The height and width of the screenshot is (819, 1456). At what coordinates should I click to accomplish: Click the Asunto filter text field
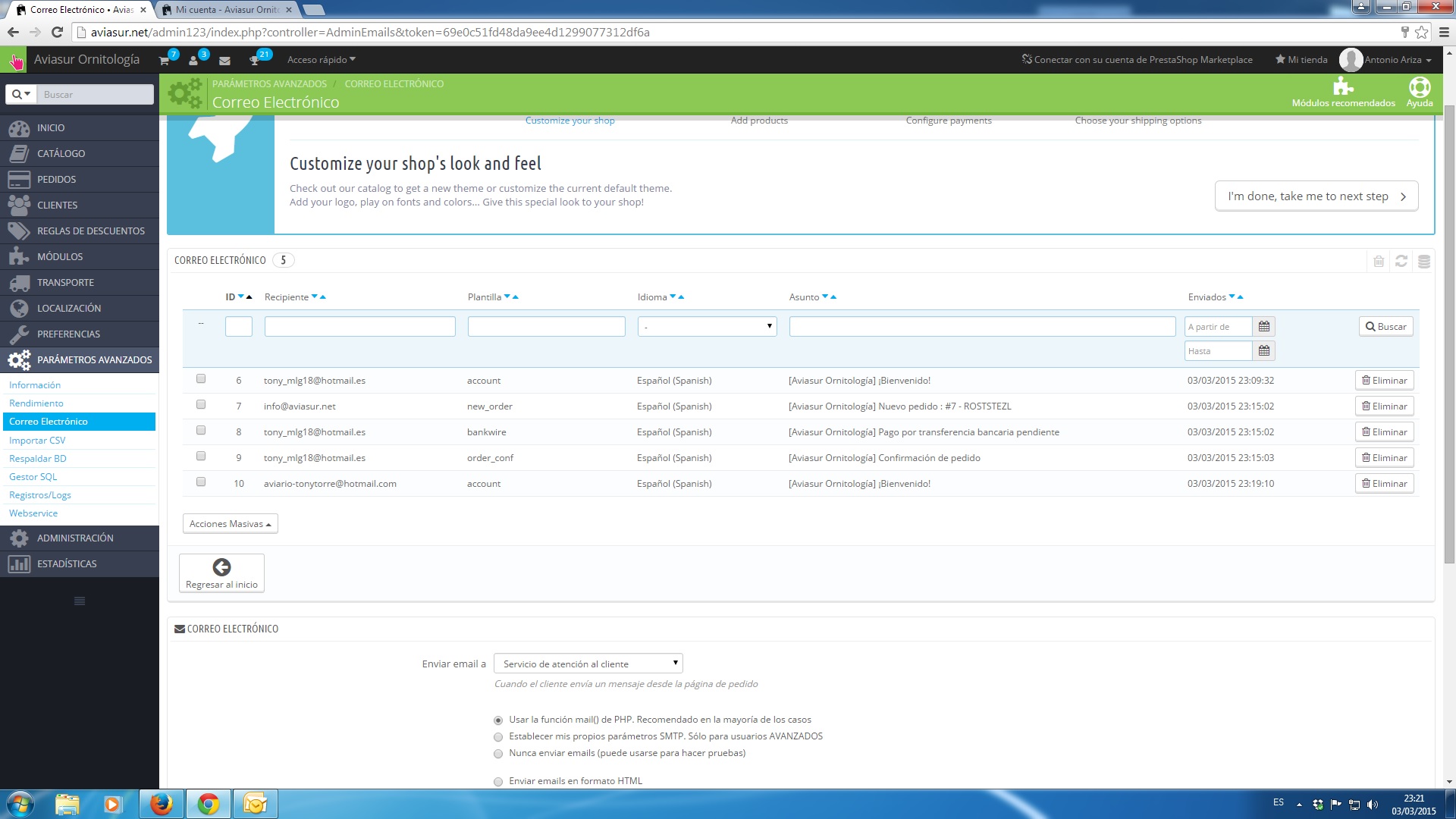(x=982, y=327)
